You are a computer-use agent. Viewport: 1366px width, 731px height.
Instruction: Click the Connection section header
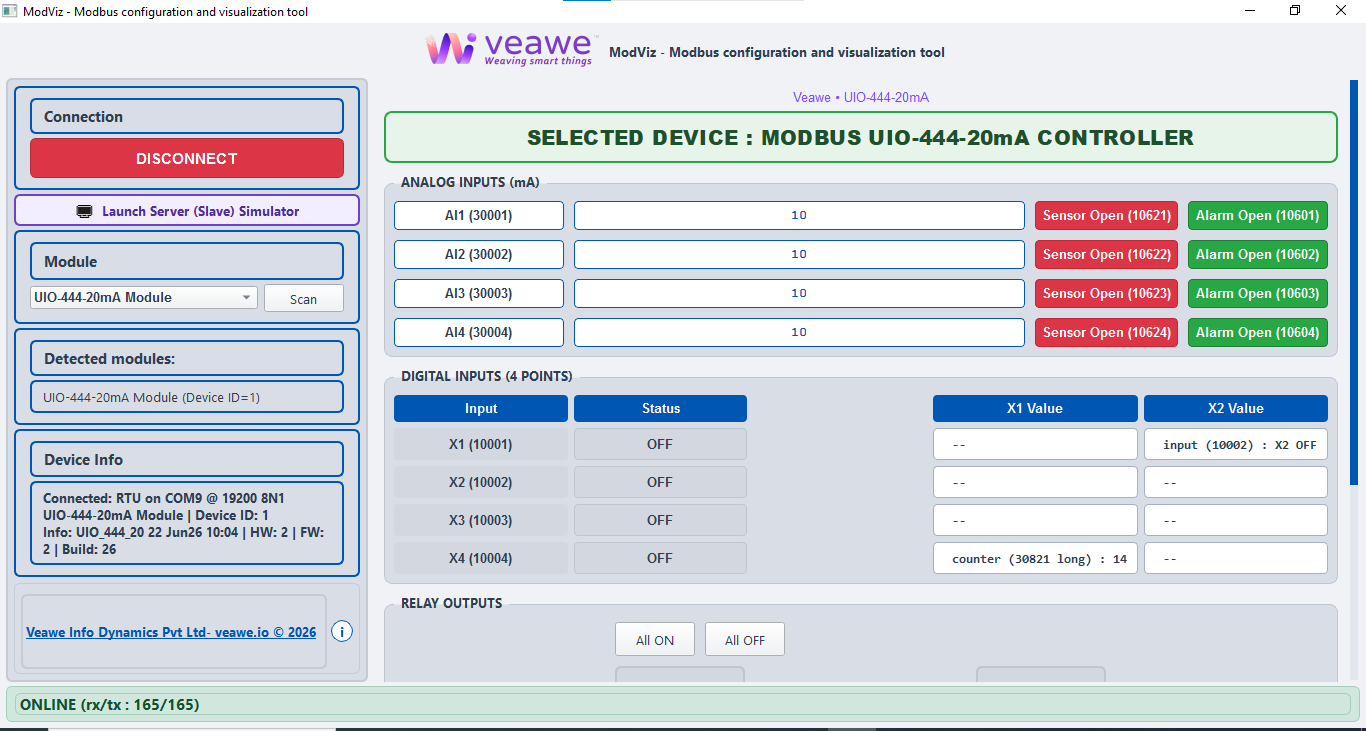click(x=187, y=116)
